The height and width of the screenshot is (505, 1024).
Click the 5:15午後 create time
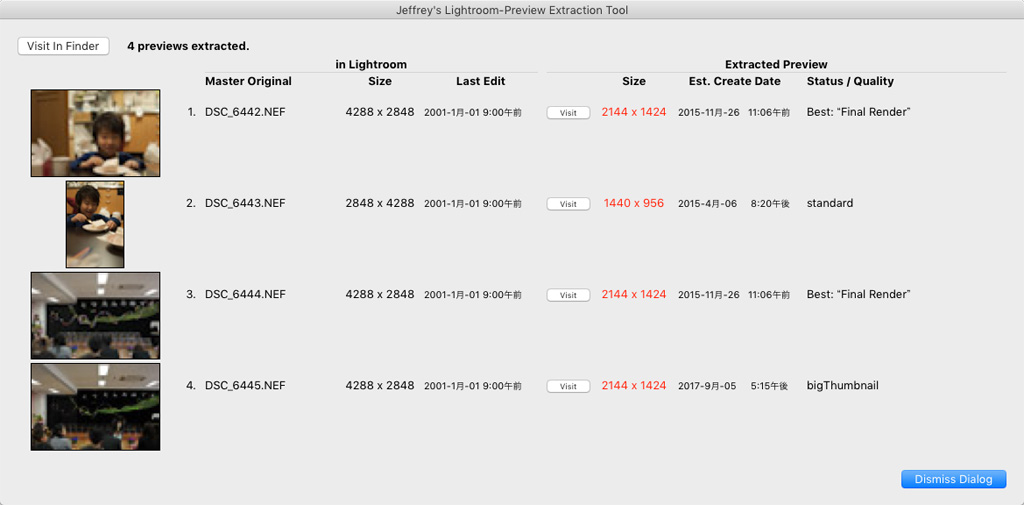[769, 386]
